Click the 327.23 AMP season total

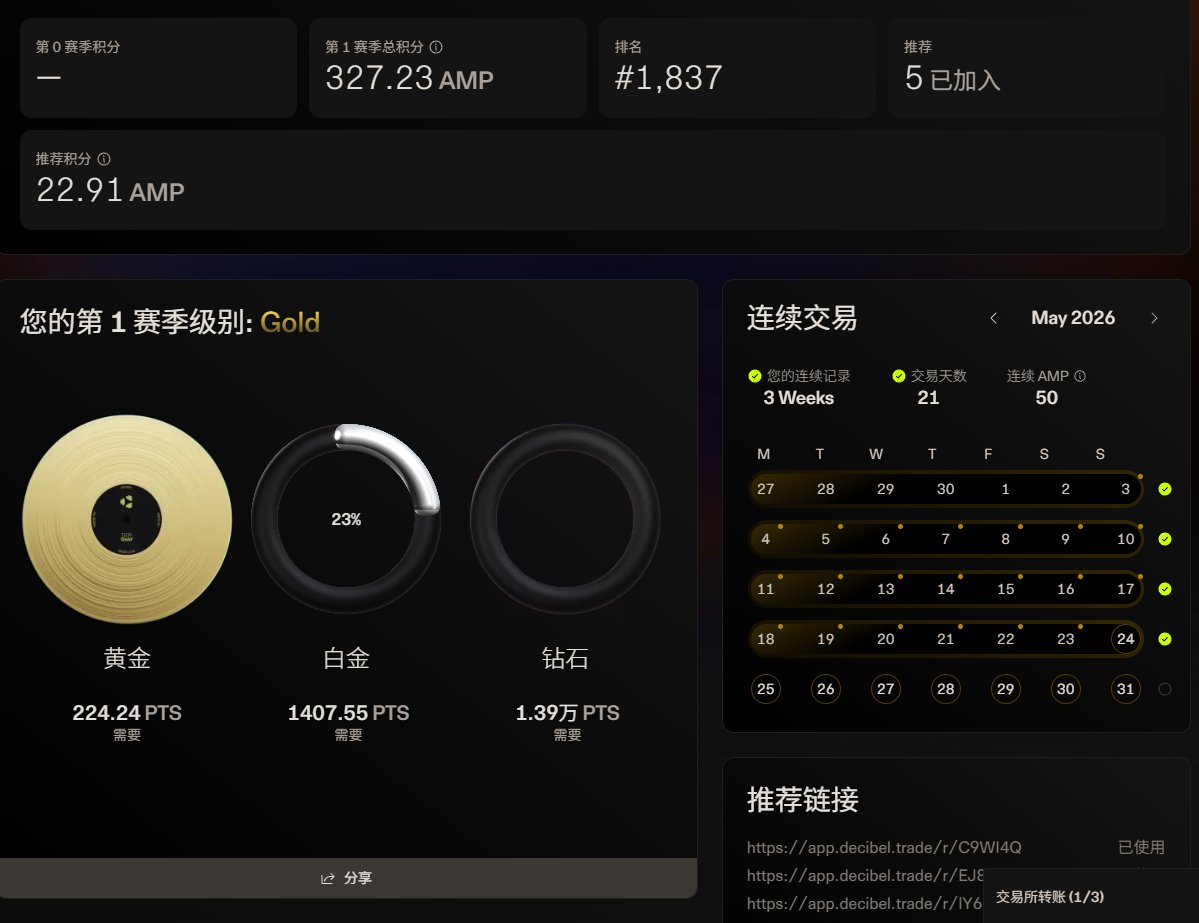(x=409, y=78)
